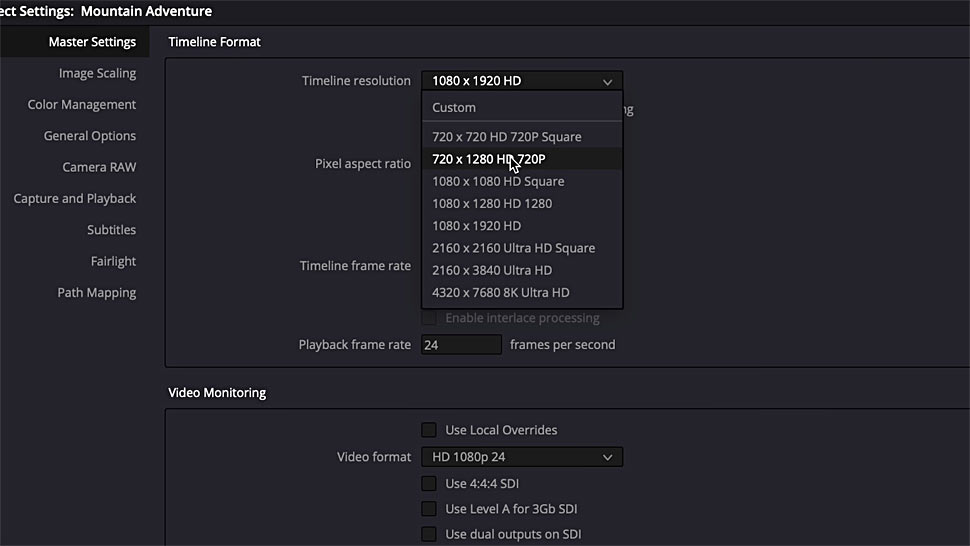Go to General Options page

pos(90,136)
